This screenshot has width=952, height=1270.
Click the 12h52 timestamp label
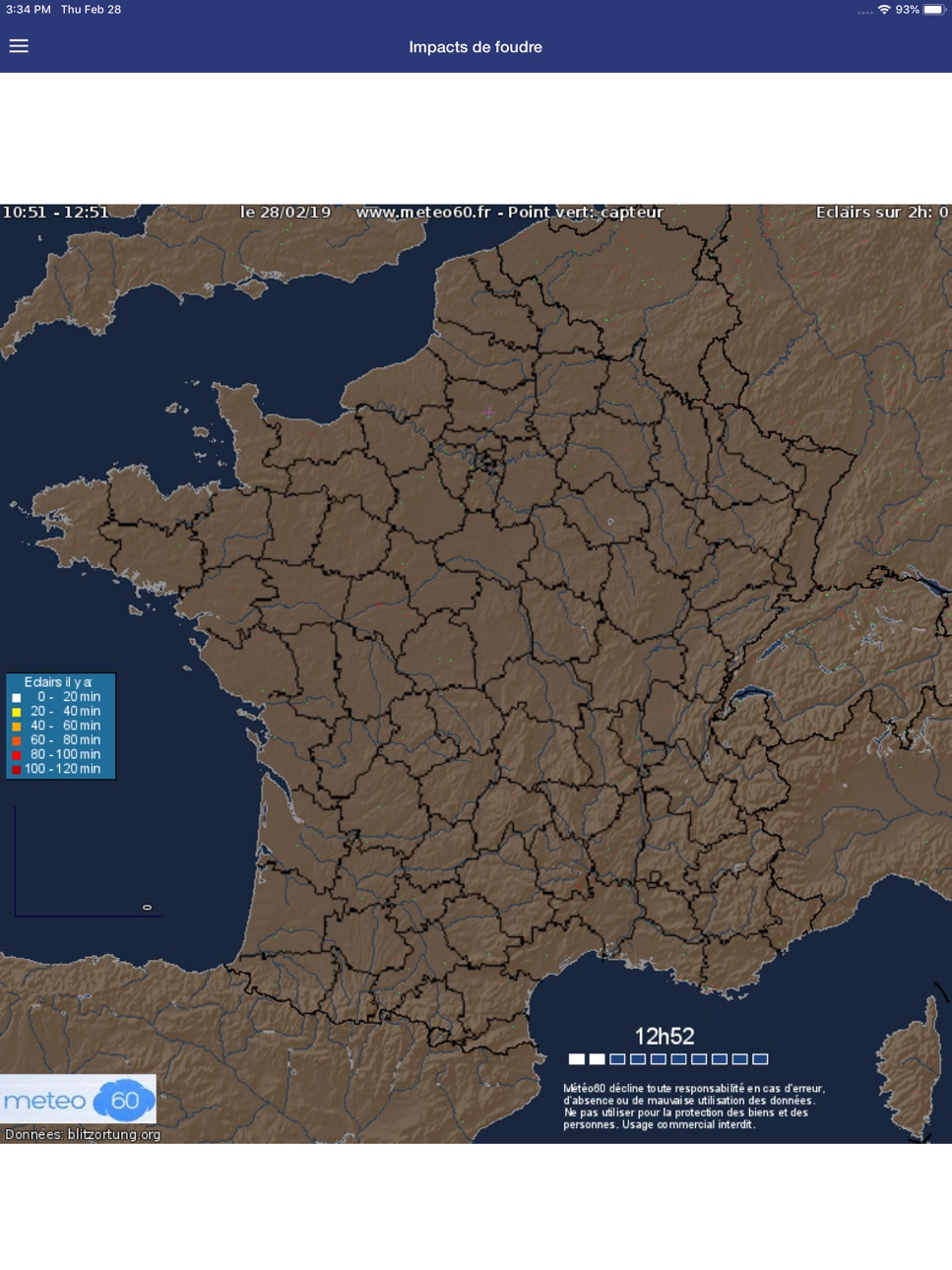[x=665, y=1037]
